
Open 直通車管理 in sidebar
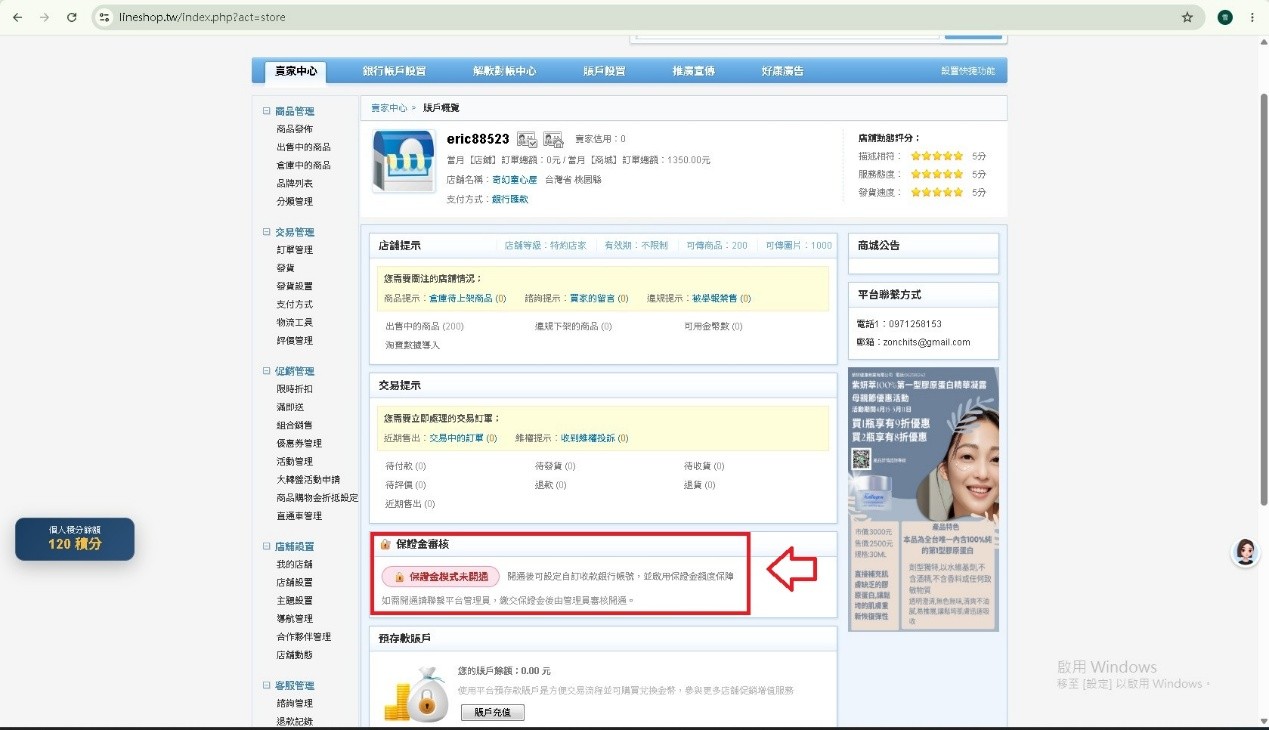299,516
